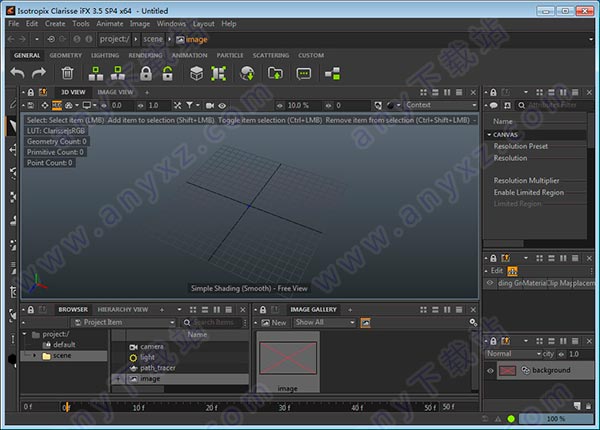Image resolution: width=600 pixels, height=430 pixels.
Task: Click the globe with download arrow icon
Action: [x=247, y=73]
